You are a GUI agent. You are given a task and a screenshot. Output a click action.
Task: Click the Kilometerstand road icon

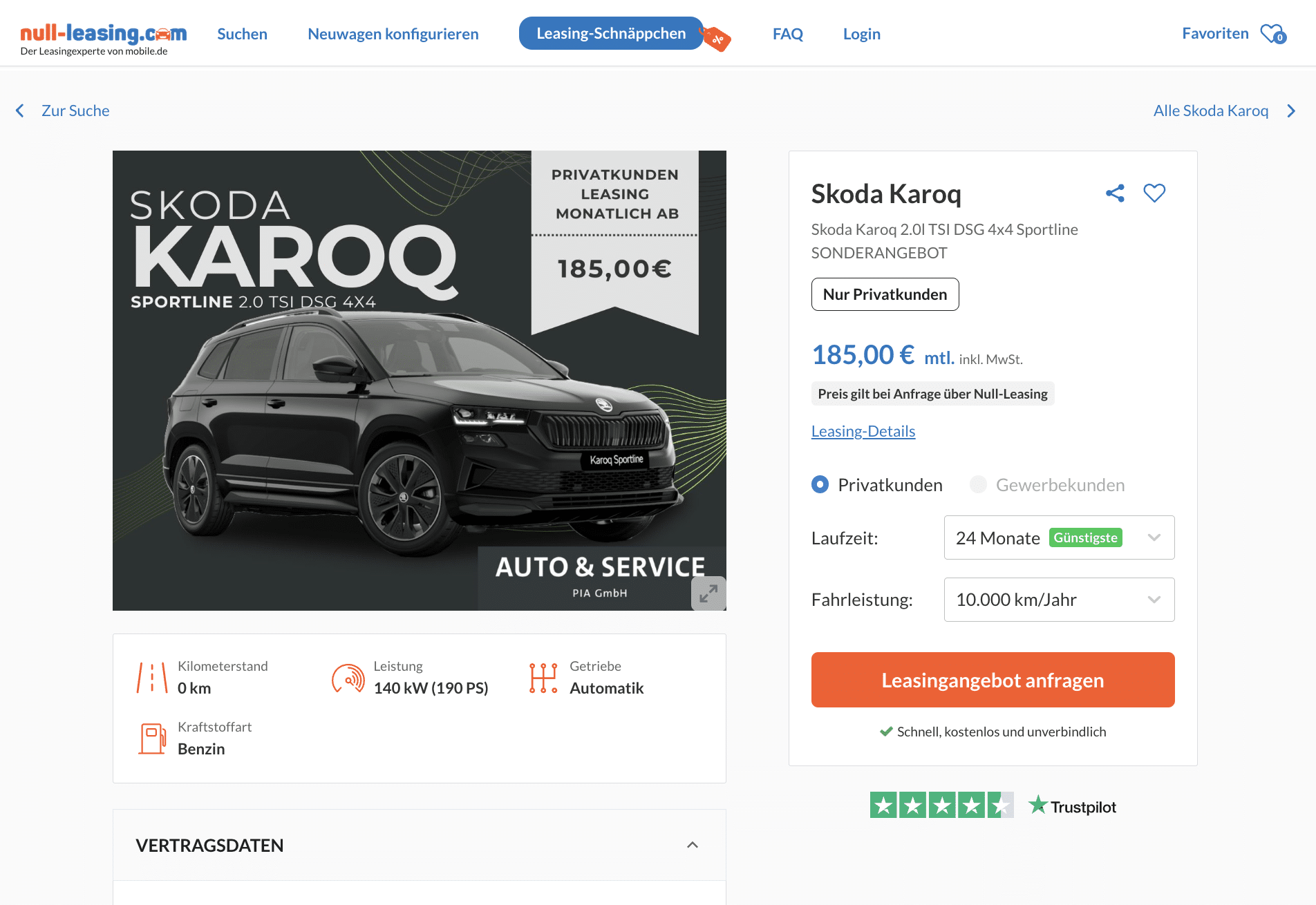(152, 678)
